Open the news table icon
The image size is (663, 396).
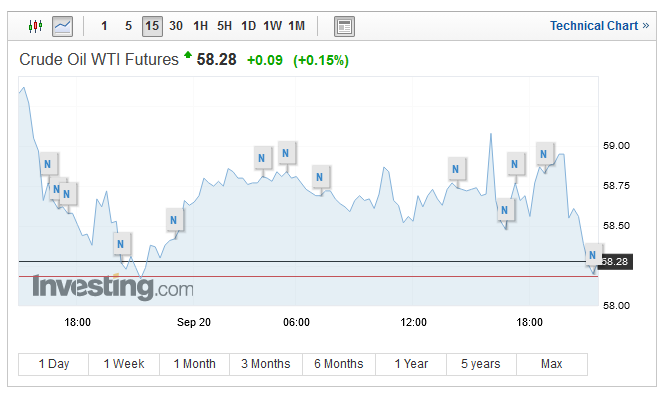coord(344,26)
